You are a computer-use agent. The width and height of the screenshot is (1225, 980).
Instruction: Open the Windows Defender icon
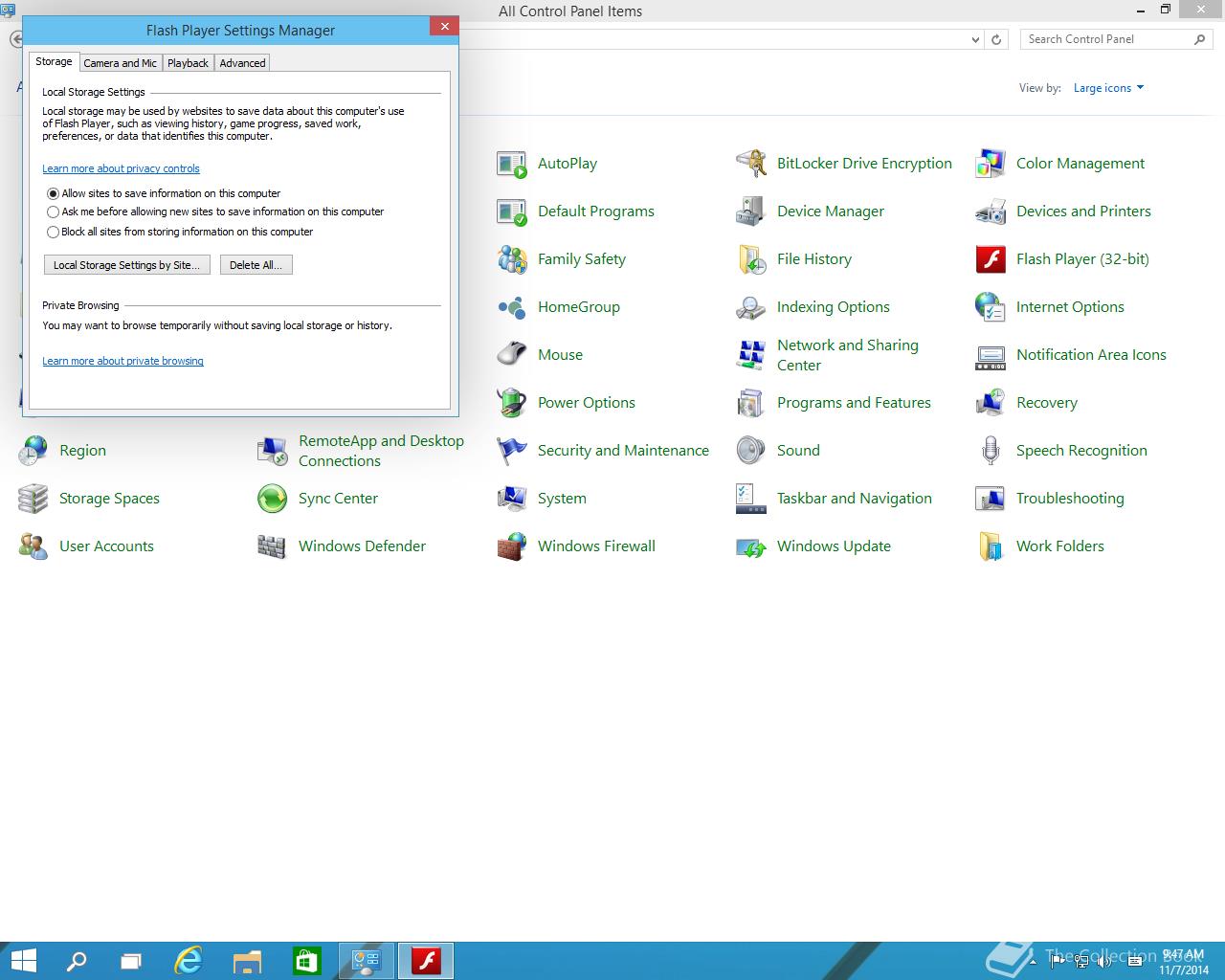pos(273,546)
